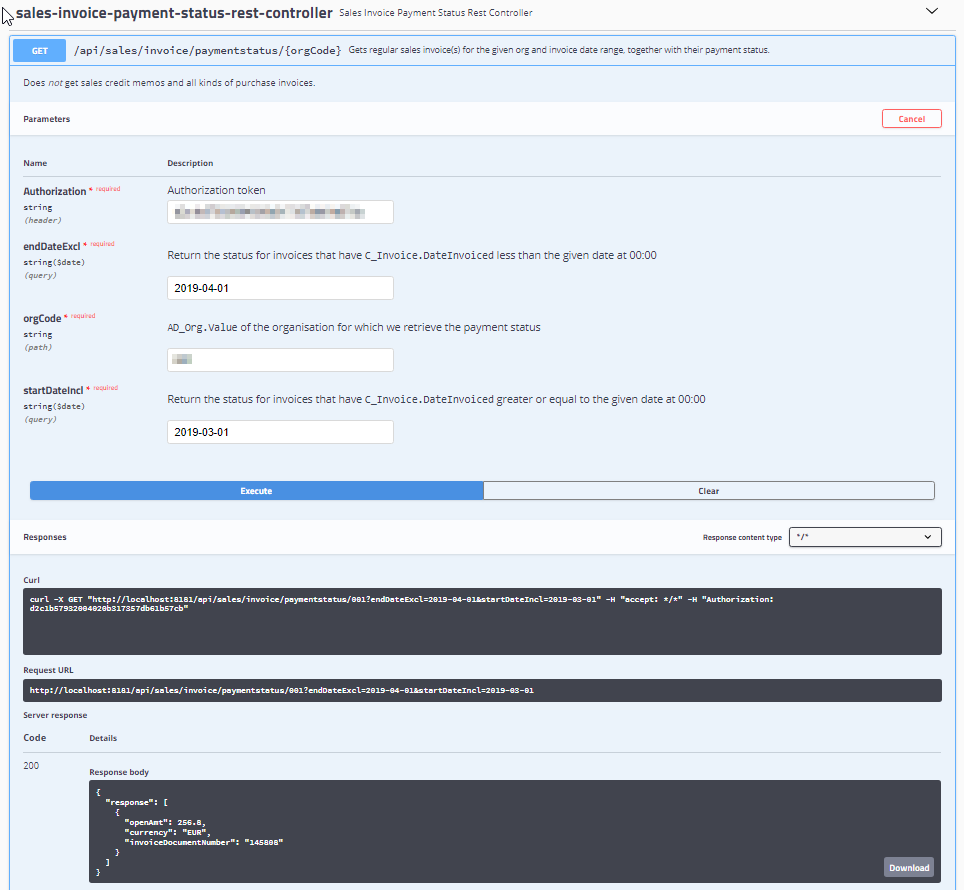Click the orgCode parameter name
The height and width of the screenshot is (890, 964).
click(x=42, y=318)
